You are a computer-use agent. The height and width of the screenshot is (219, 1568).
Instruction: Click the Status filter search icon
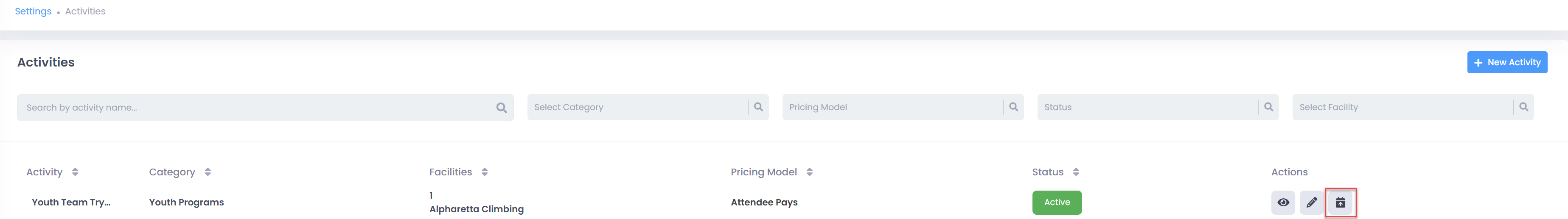(1268, 107)
